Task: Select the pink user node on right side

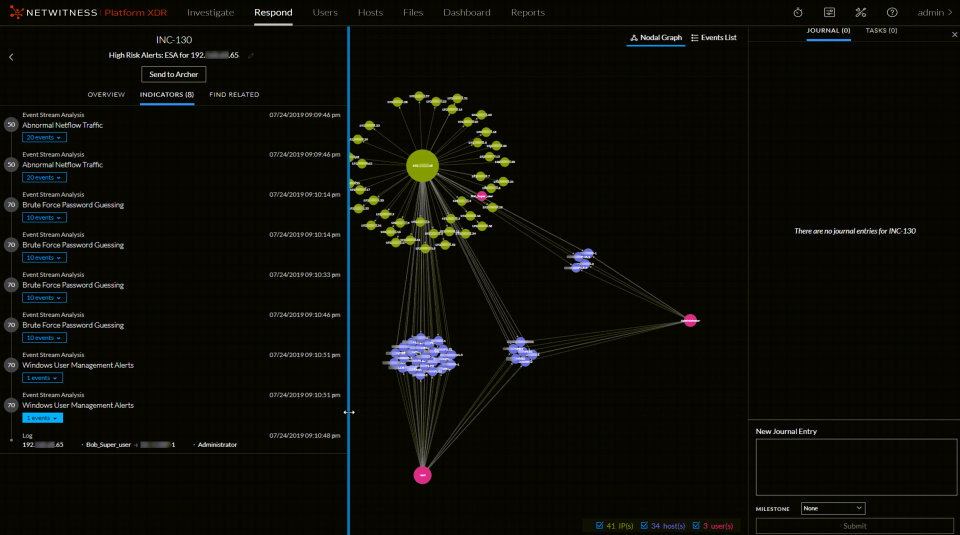Action: (690, 320)
